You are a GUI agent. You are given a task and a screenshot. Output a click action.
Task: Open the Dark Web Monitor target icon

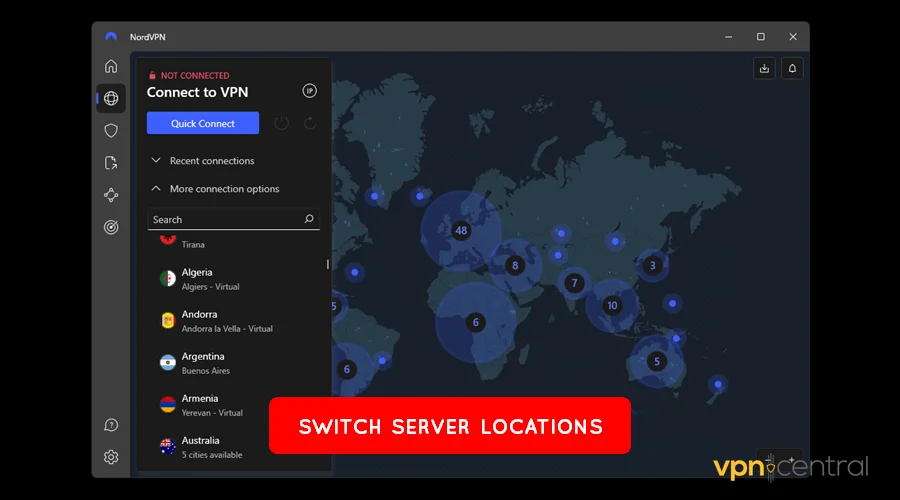tap(111, 227)
